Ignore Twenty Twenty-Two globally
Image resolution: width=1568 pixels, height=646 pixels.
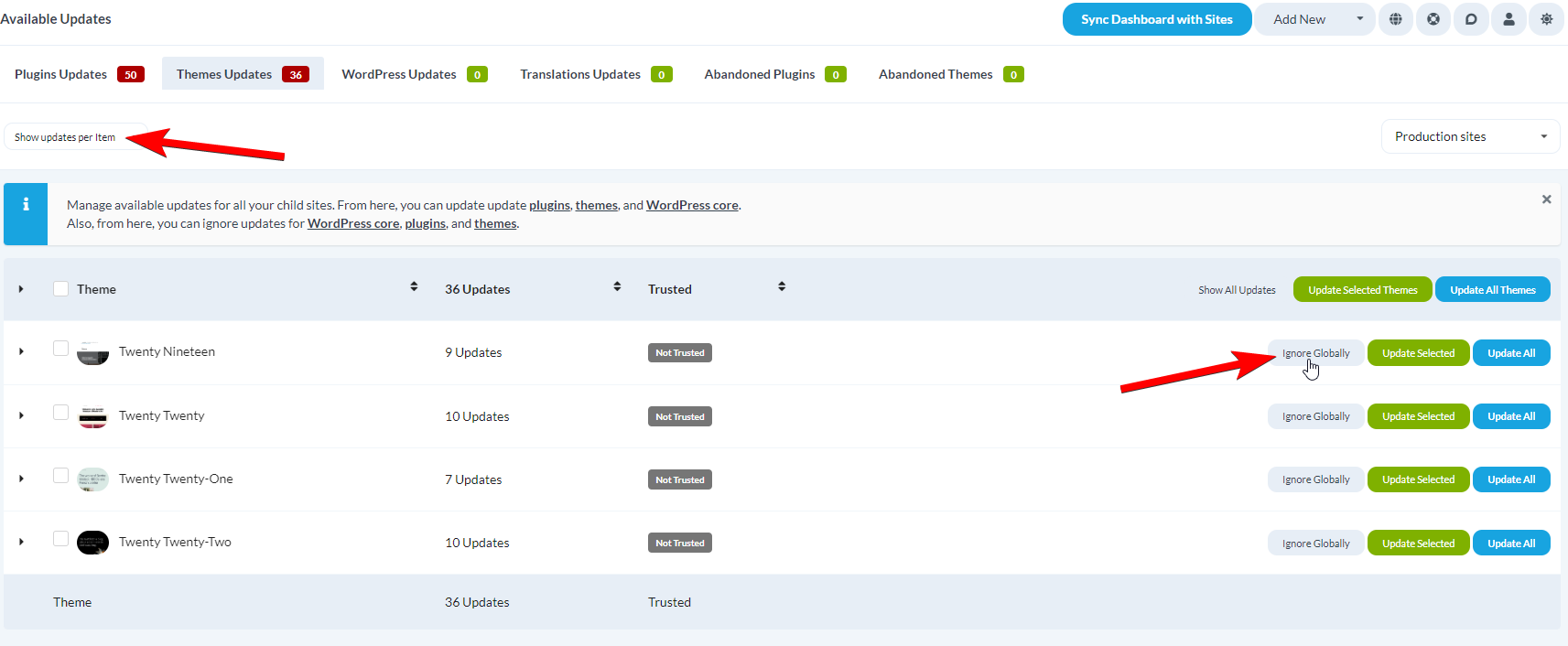tap(1315, 544)
